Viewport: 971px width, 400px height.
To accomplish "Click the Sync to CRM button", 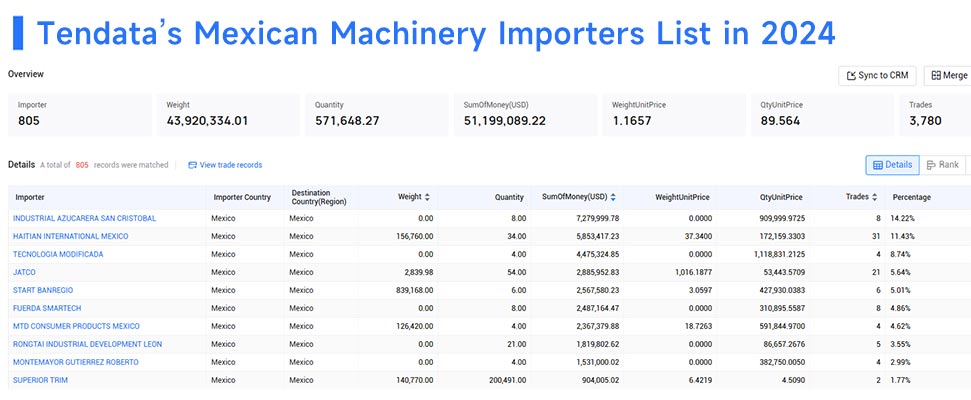I will [877, 76].
